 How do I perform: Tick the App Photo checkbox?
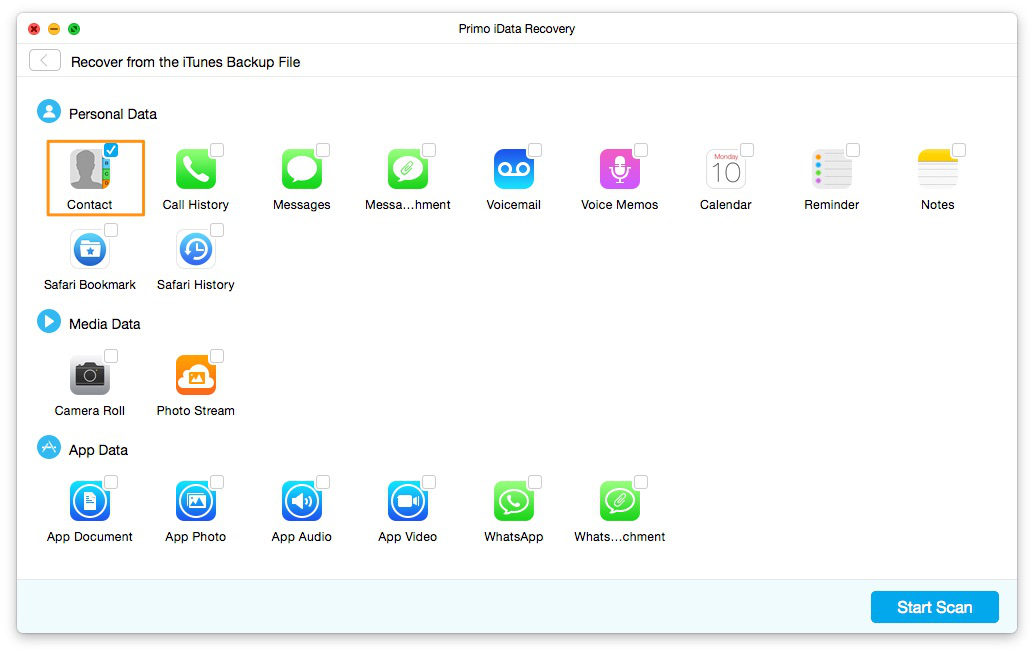(217, 482)
